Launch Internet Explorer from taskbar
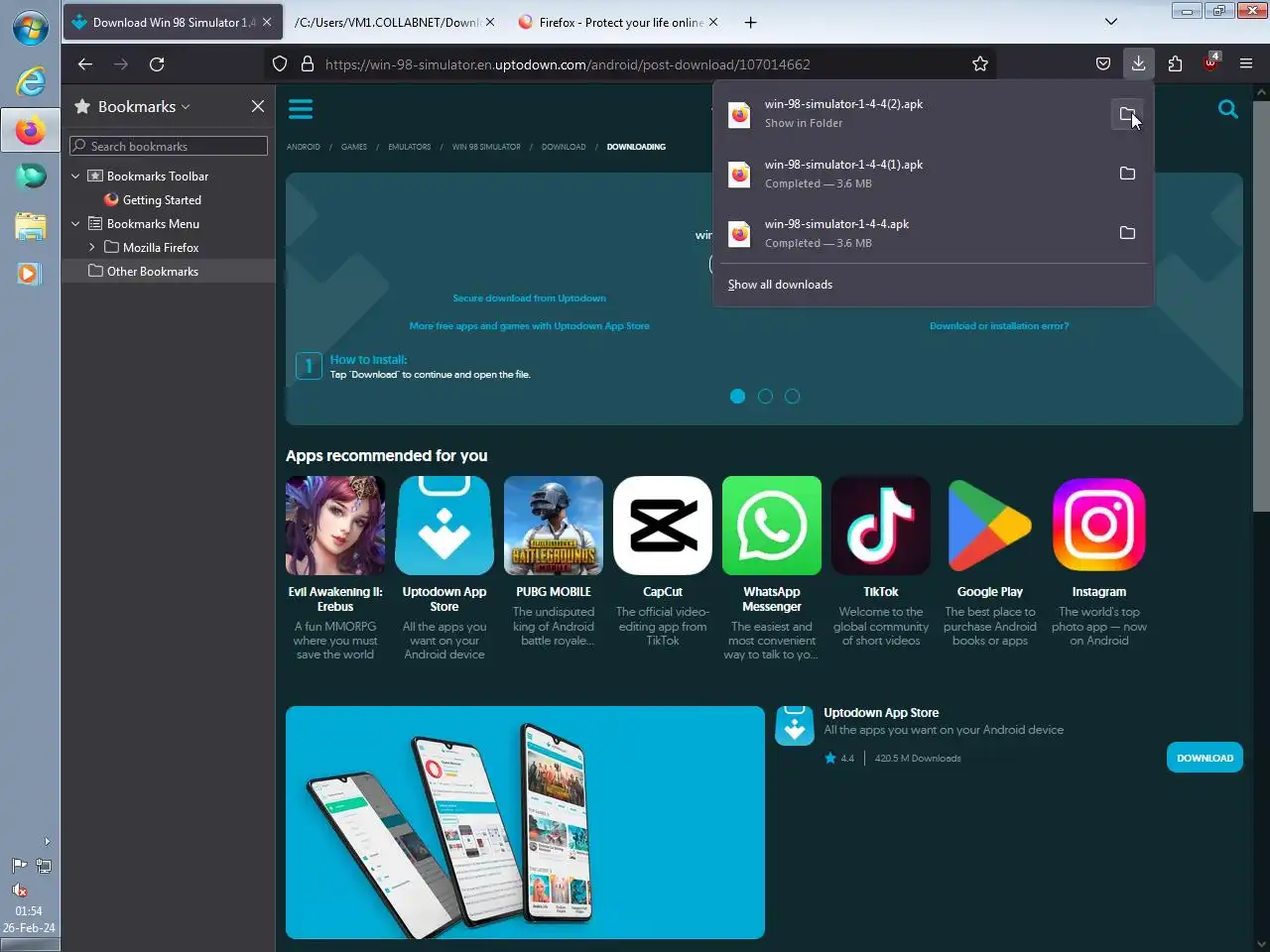 [30, 81]
